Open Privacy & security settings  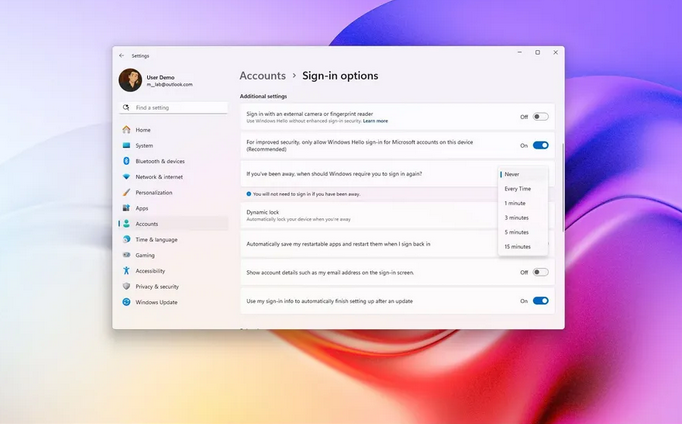pyautogui.click(x=173, y=286)
